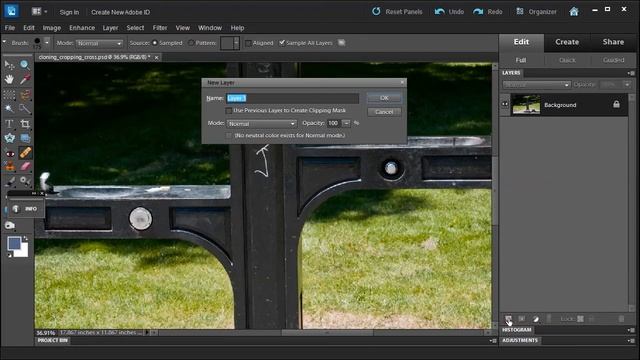This screenshot has width=640, height=360.
Task: Open the Organizer
Action: [x=536, y=12]
